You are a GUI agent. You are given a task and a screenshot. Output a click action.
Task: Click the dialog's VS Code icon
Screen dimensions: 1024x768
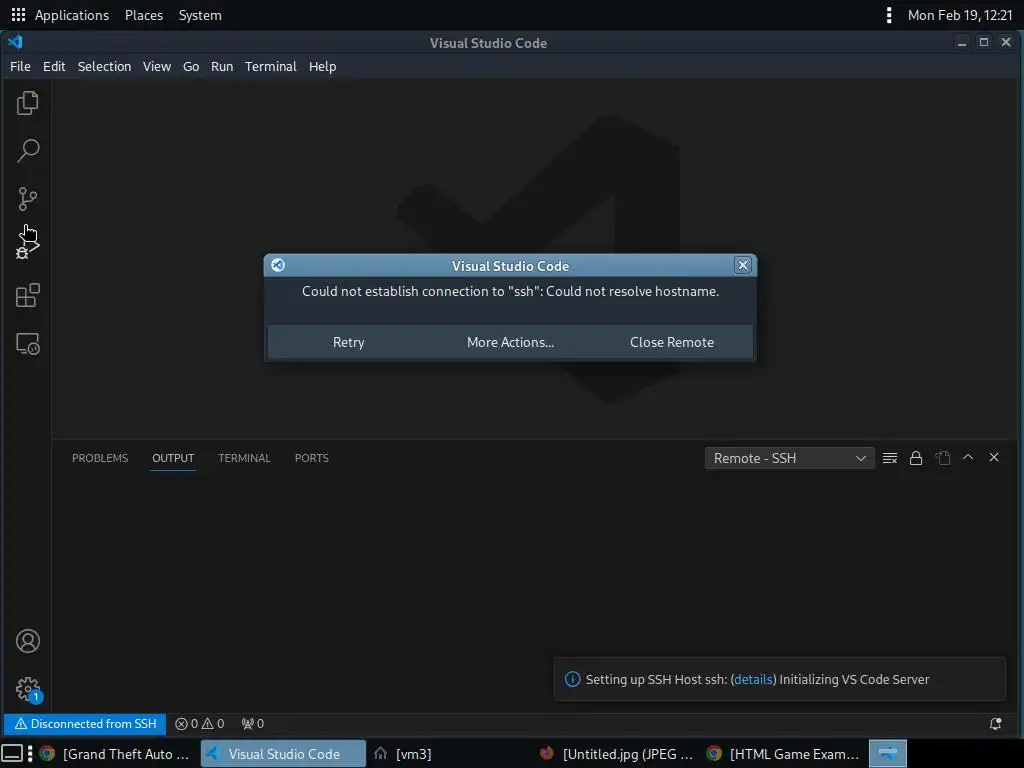coord(278,265)
